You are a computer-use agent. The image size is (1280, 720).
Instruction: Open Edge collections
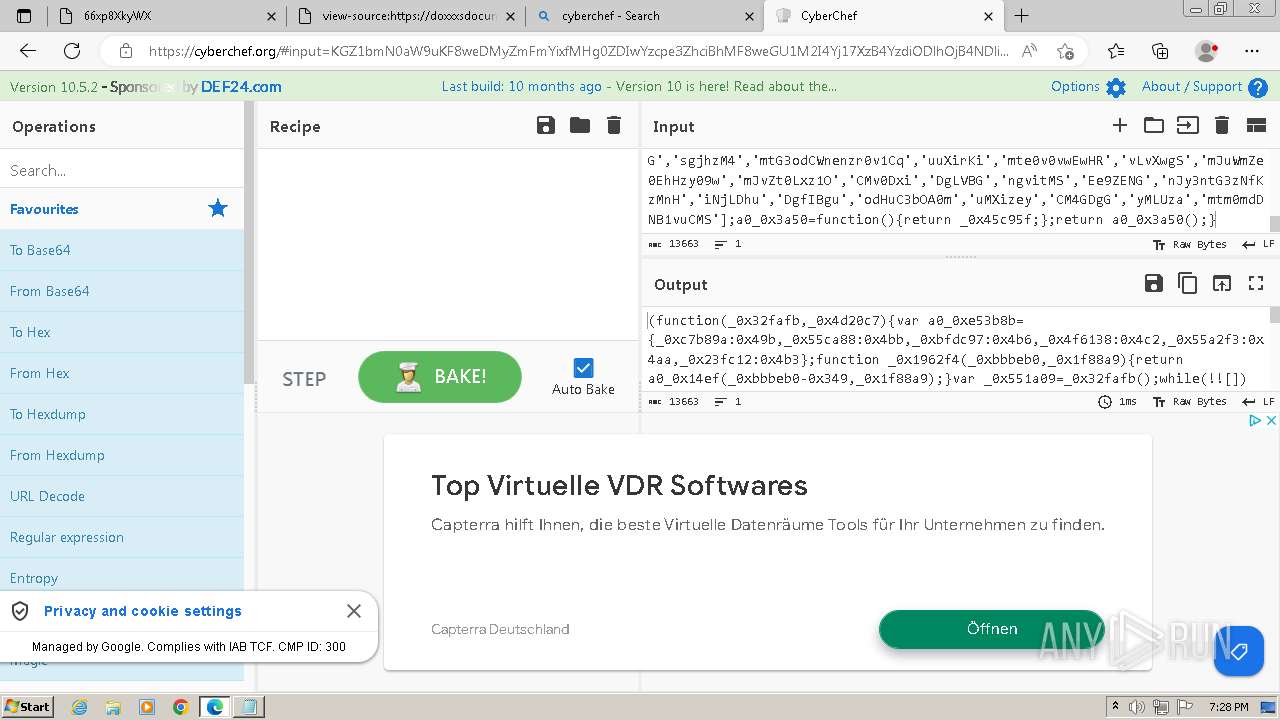tap(1160, 51)
